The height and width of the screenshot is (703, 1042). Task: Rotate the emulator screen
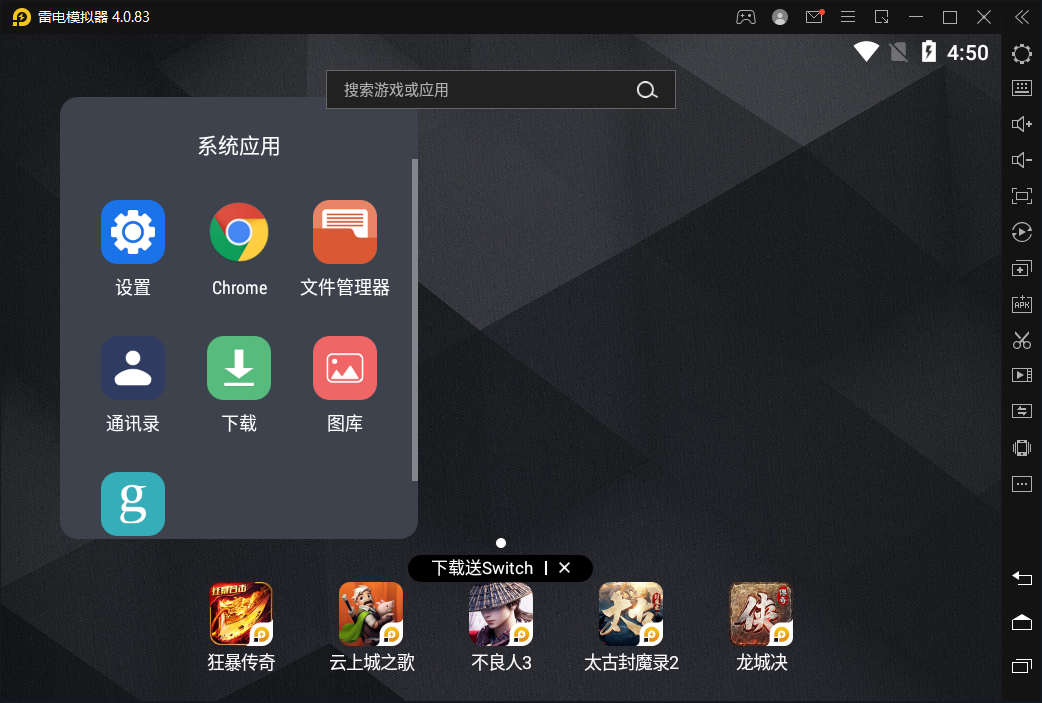1021,232
